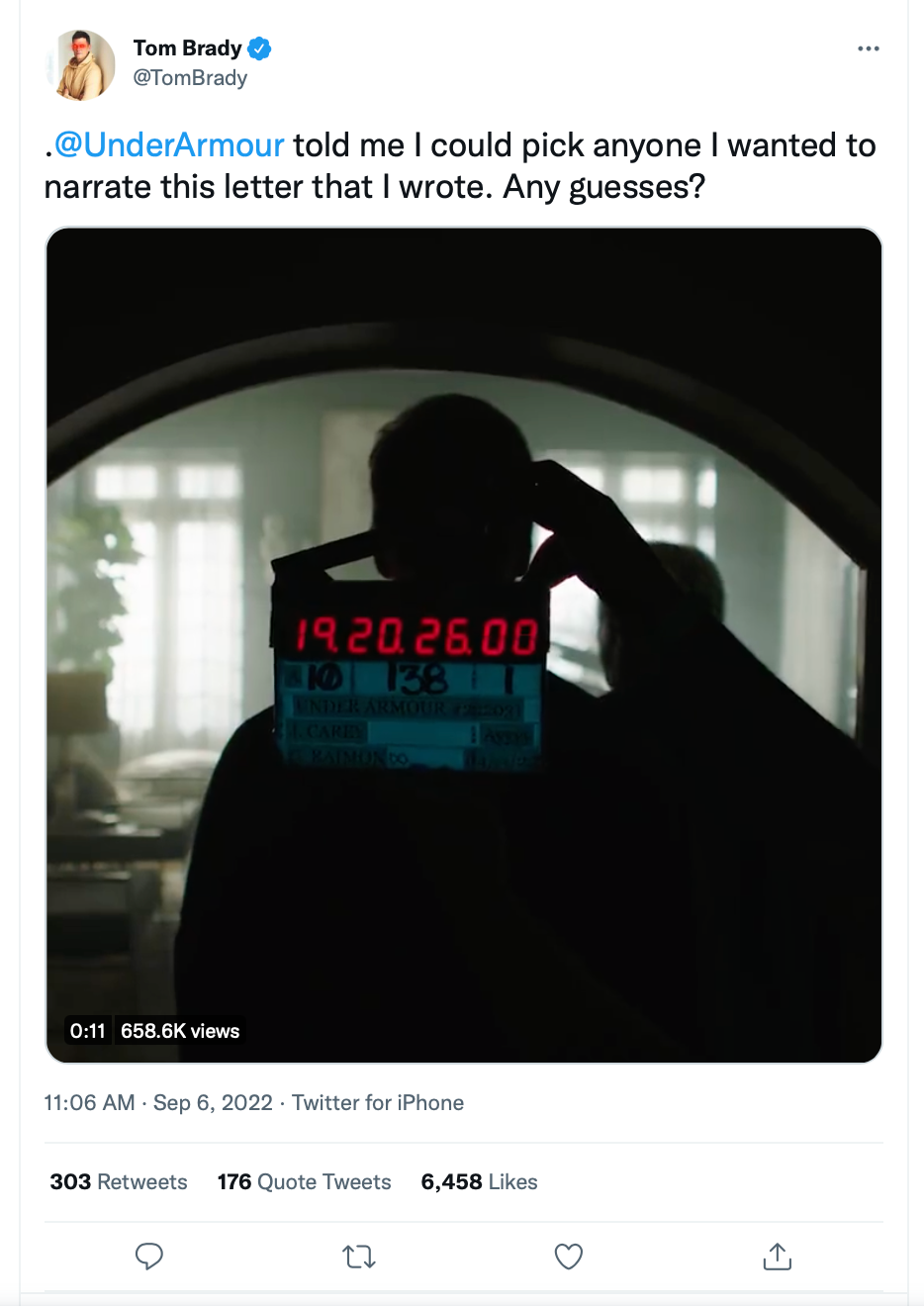
Task: Open the 11:06 AM timestamp link
Action: pyautogui.click(x=89, y=1102)
